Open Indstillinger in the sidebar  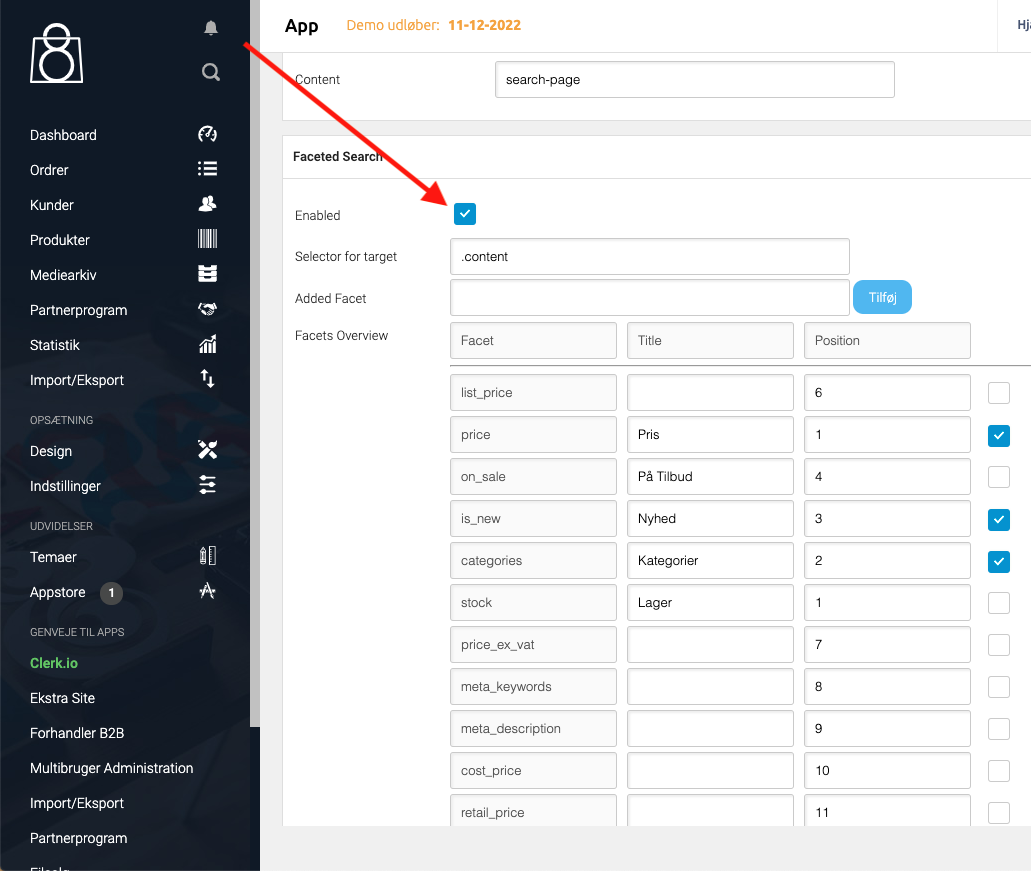pyautogui.click(x=65, y=486)
